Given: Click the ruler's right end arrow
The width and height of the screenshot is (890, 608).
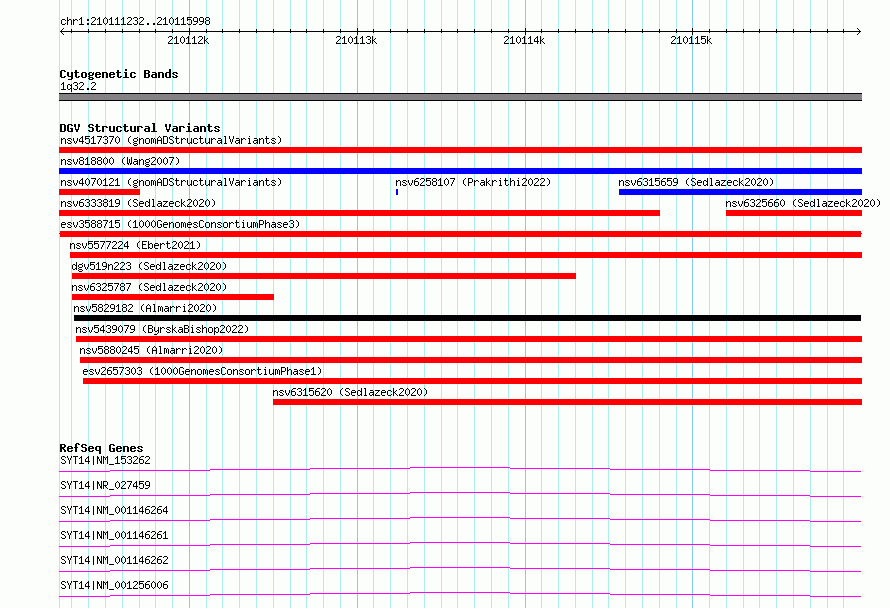Looking at the screenshot, I should [859, 31].
